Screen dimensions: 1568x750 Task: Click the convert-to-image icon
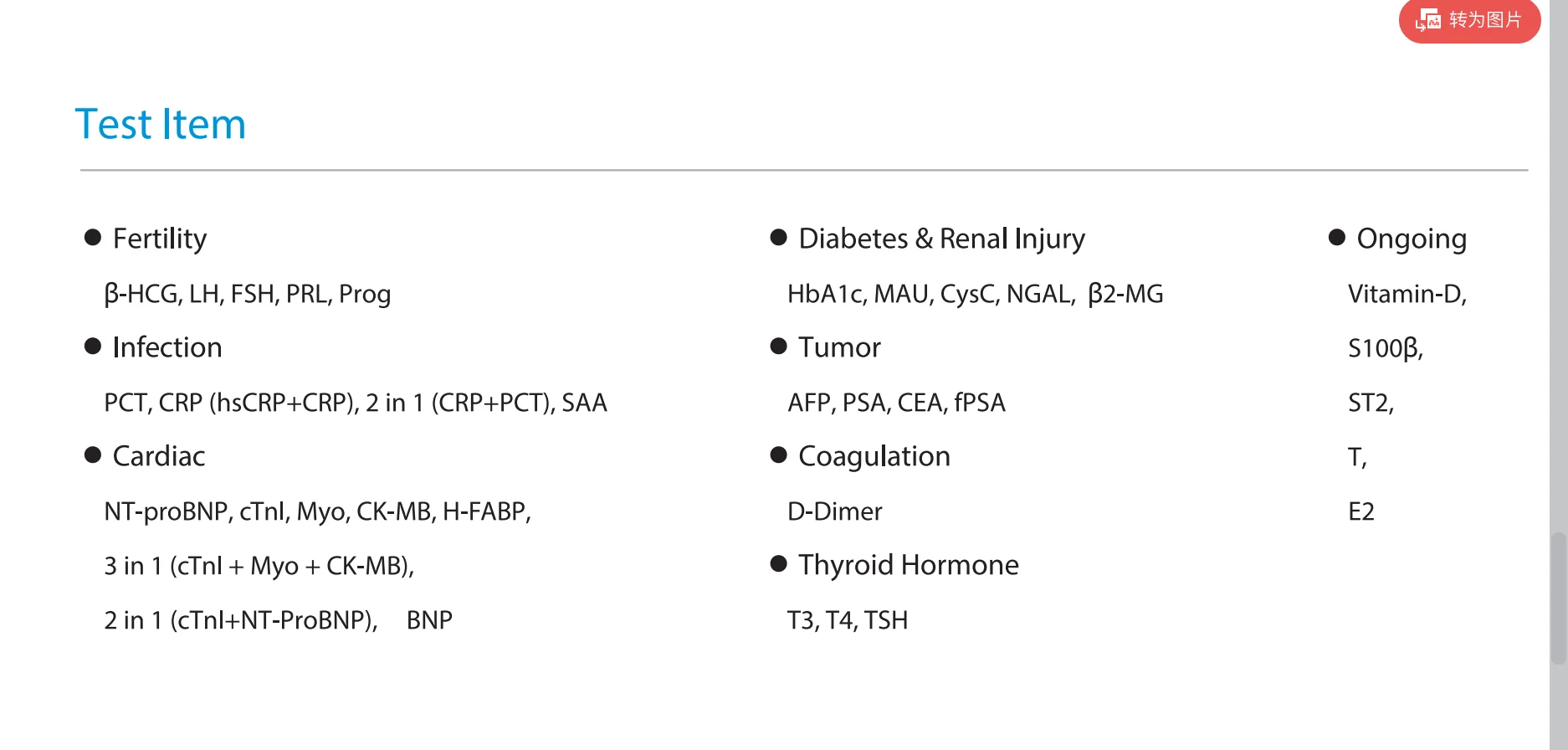1428,19
